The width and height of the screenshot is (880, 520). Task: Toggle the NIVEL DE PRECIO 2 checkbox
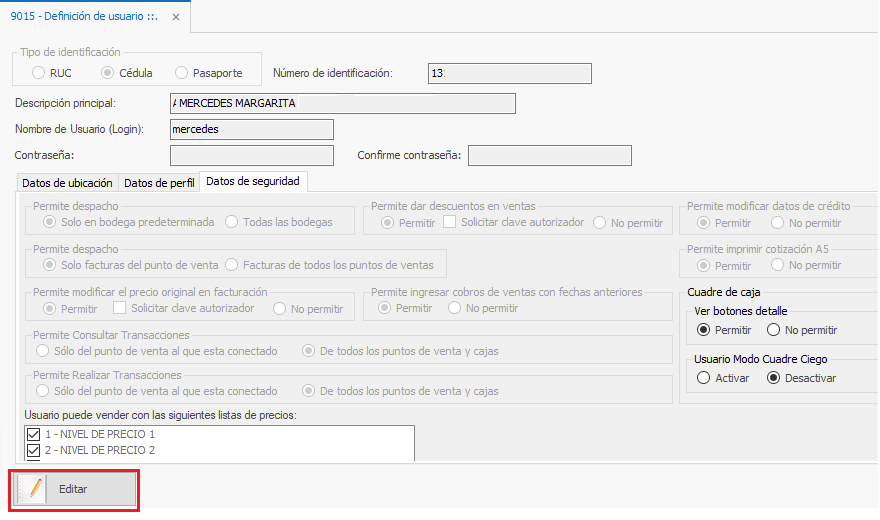tap(34, 451)
